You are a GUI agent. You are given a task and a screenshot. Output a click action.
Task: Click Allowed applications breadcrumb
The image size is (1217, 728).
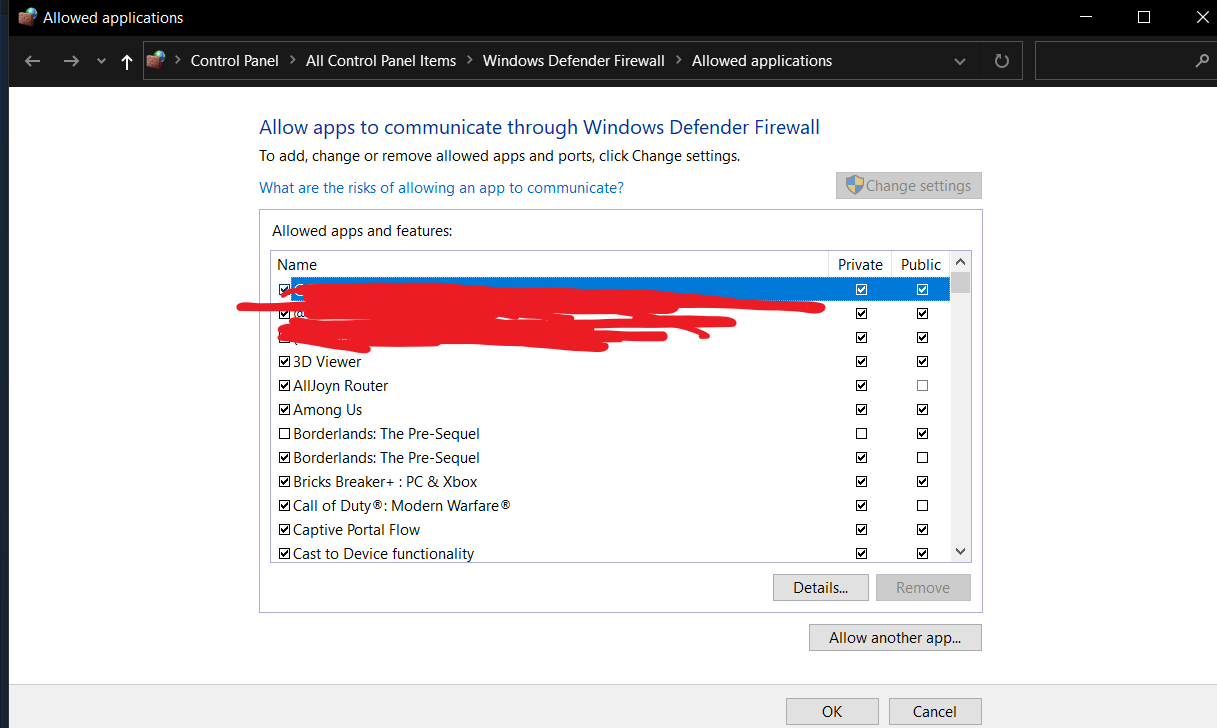(x=762, y=61)
